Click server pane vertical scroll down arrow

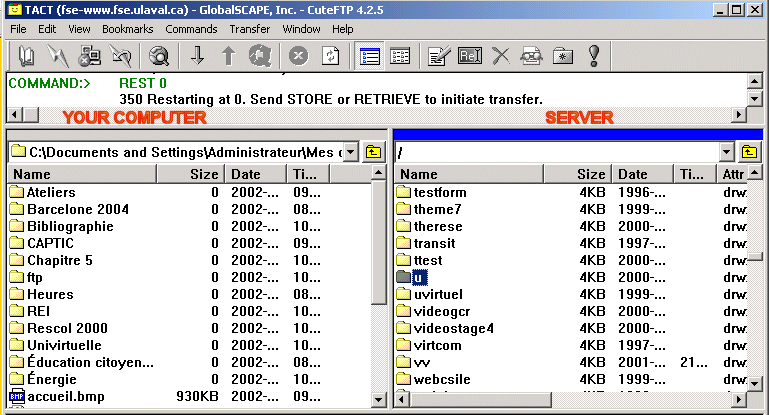pos(755,383)
